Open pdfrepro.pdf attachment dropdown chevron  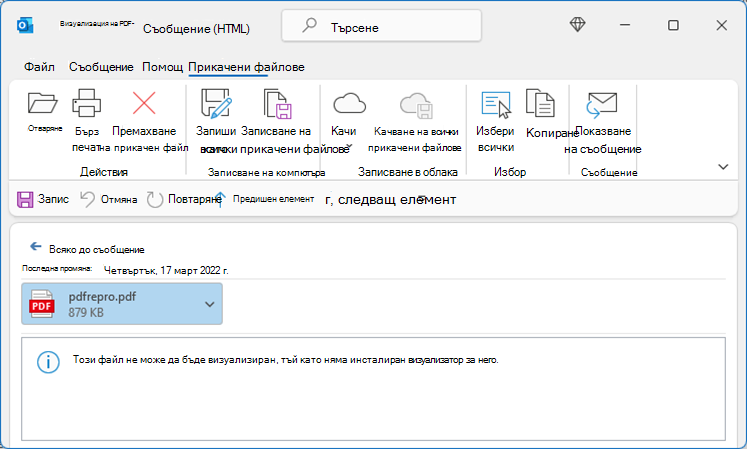coord(210,304)
